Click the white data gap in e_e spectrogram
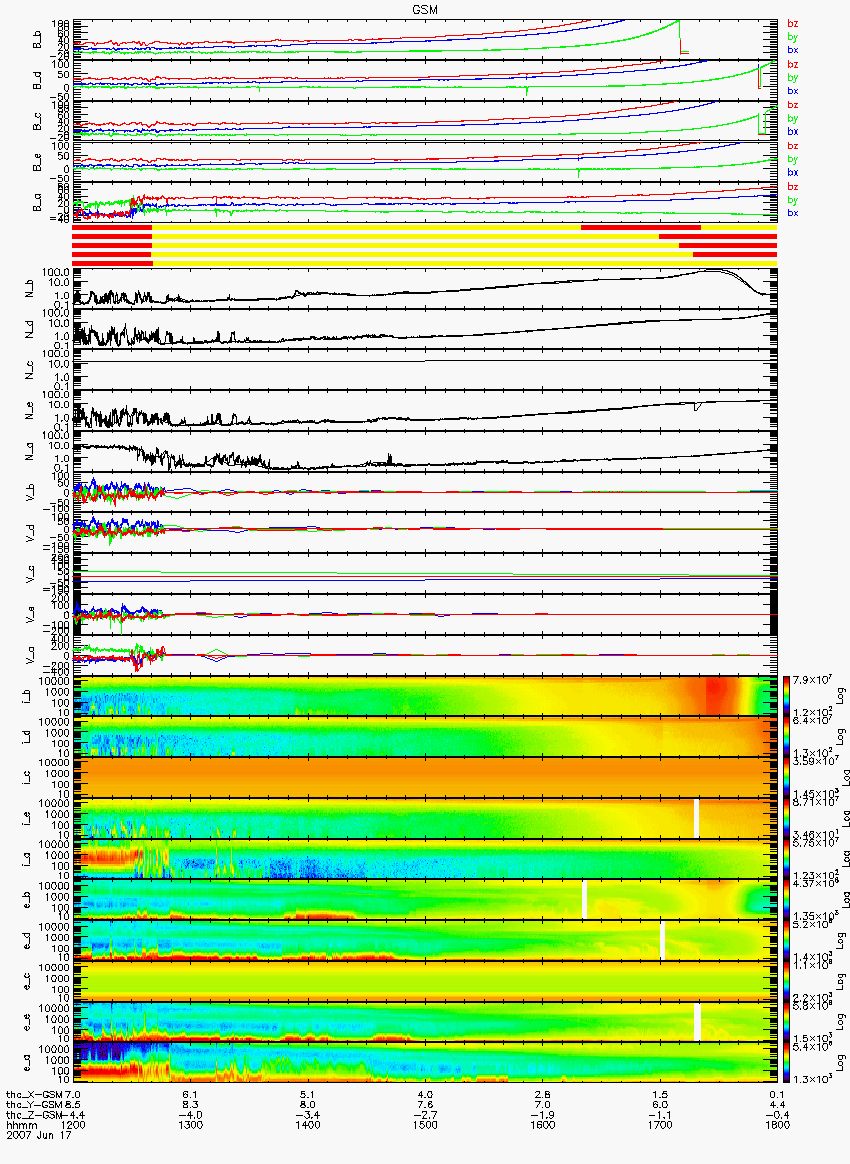 click(x=697, y=1021)
